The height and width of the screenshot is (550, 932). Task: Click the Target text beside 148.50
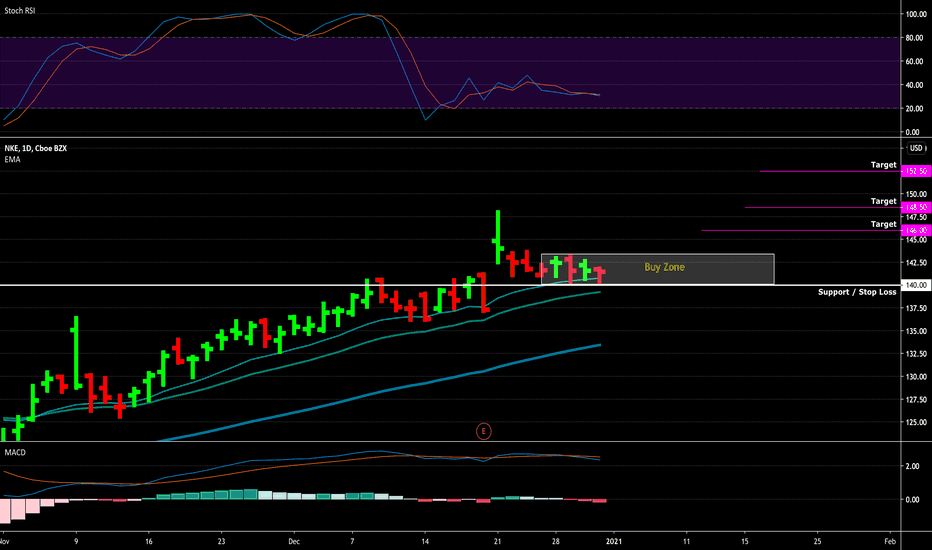click(x=883, y=201)
